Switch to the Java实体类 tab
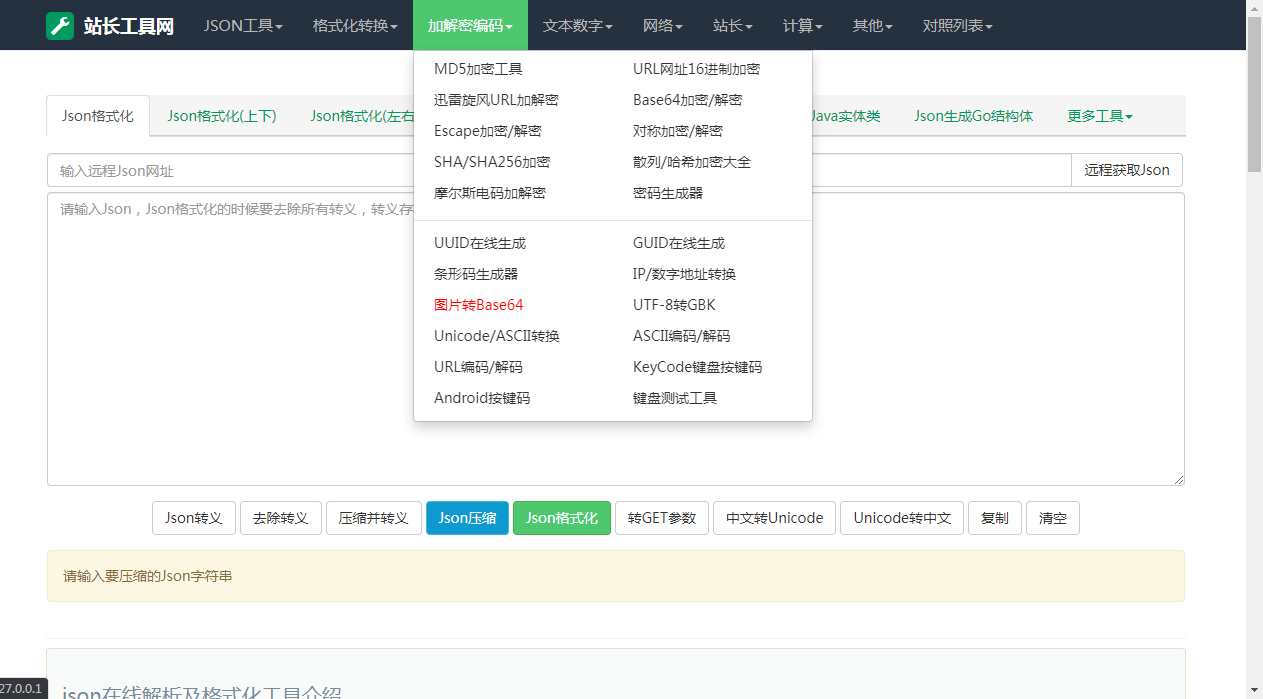Viewport: 1263px width, 699px height. pyautogui.click(x=845, y=115)
